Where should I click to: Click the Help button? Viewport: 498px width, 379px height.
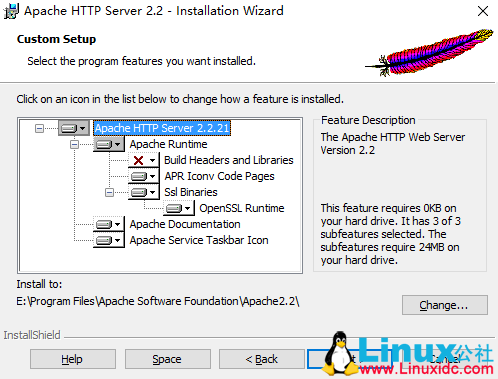point(73,359)
